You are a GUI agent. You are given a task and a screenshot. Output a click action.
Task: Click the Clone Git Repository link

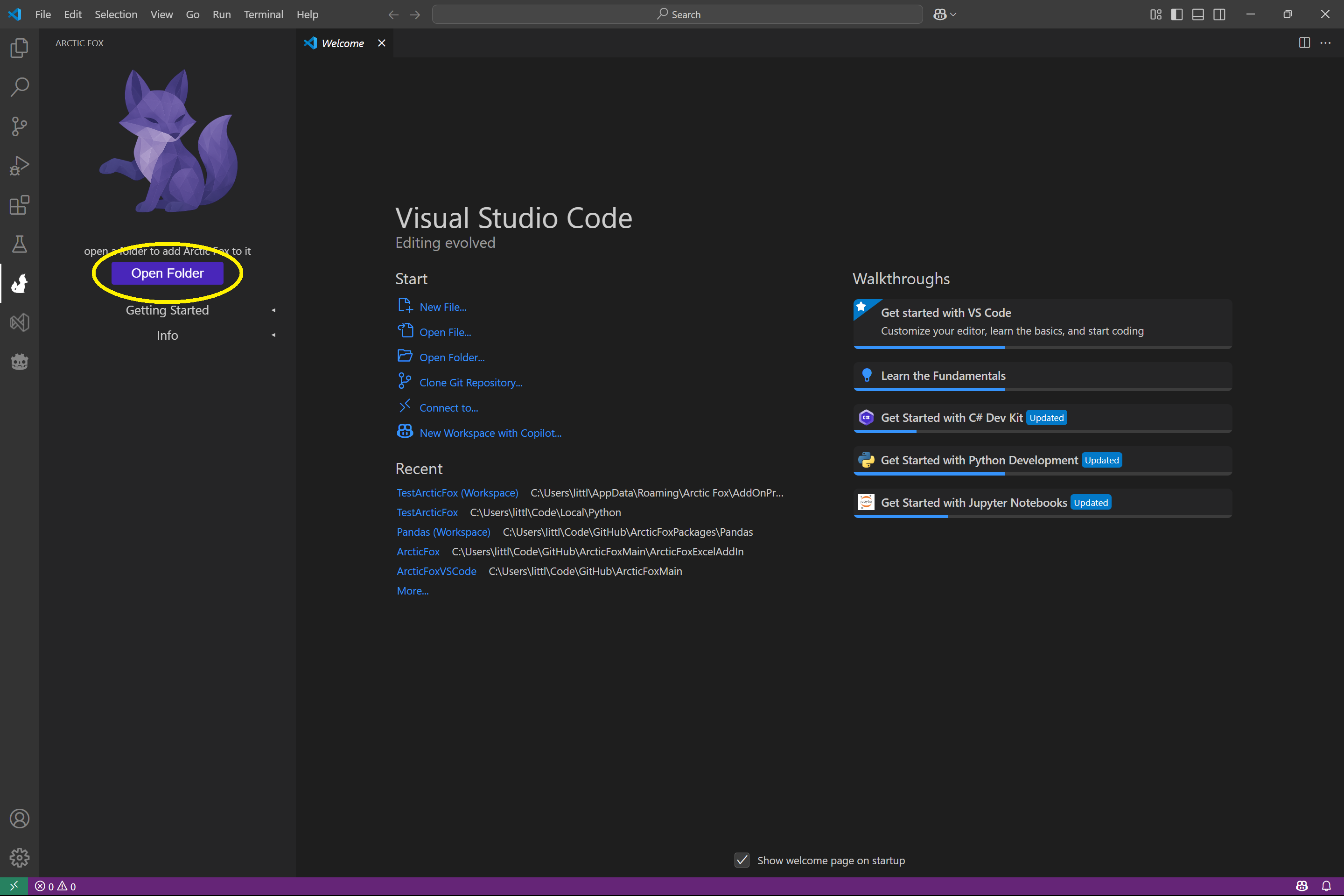(x=471, y=382)
